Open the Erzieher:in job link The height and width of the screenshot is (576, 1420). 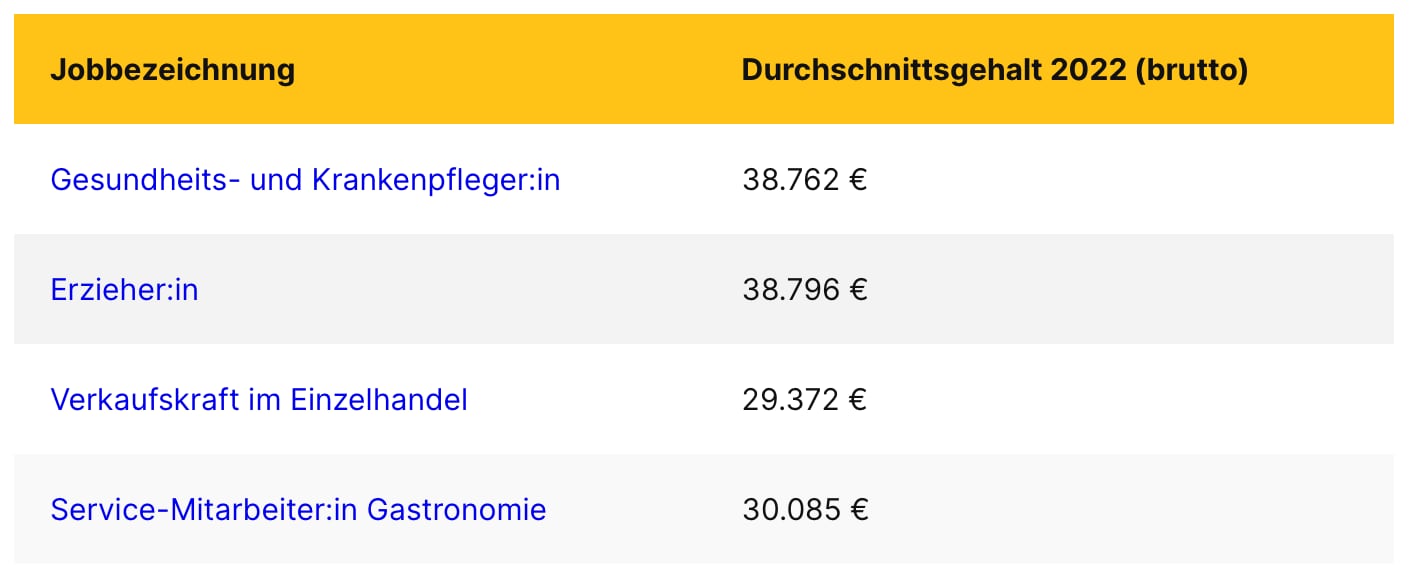(124, 290)
